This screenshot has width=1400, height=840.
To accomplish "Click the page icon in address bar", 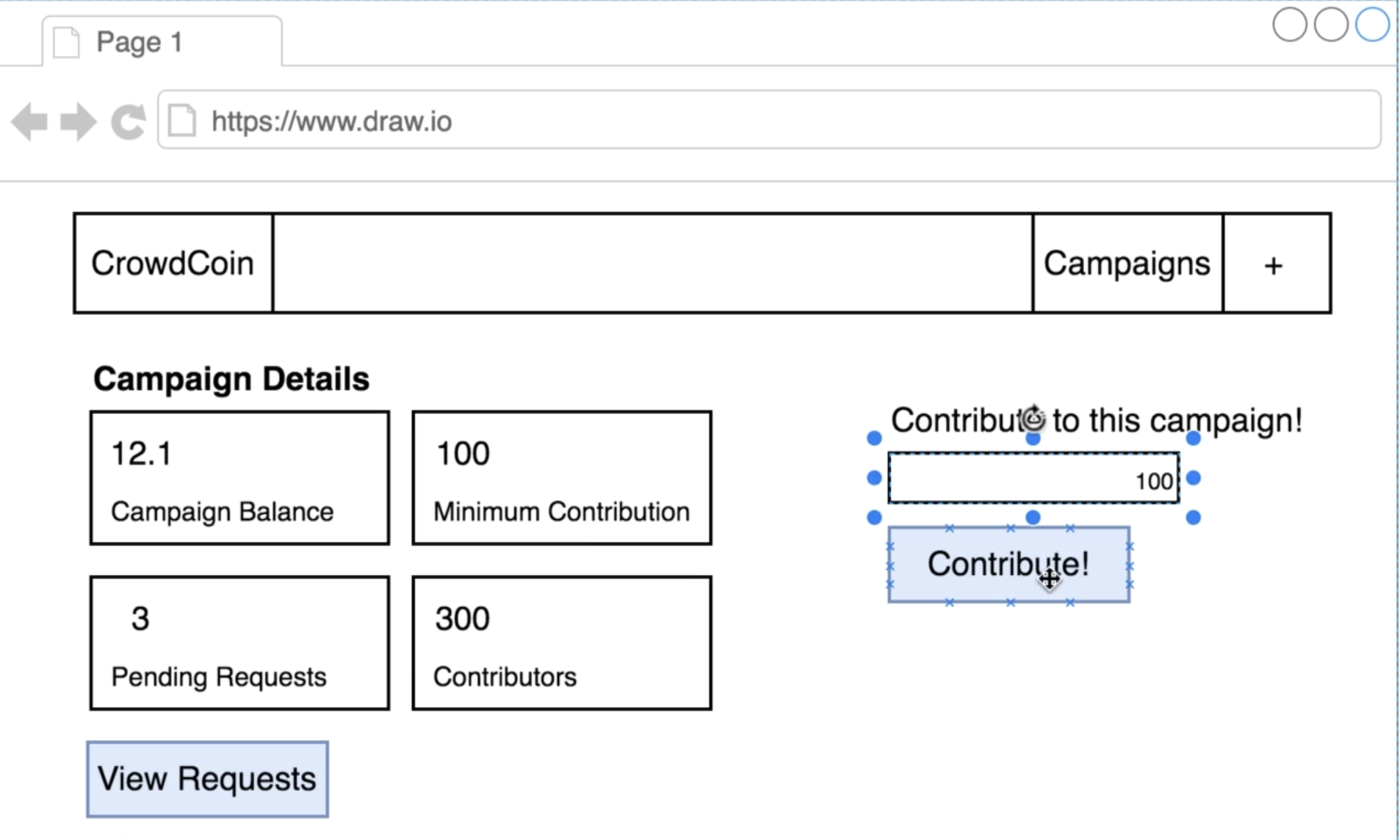I will [x=182, y=120].
